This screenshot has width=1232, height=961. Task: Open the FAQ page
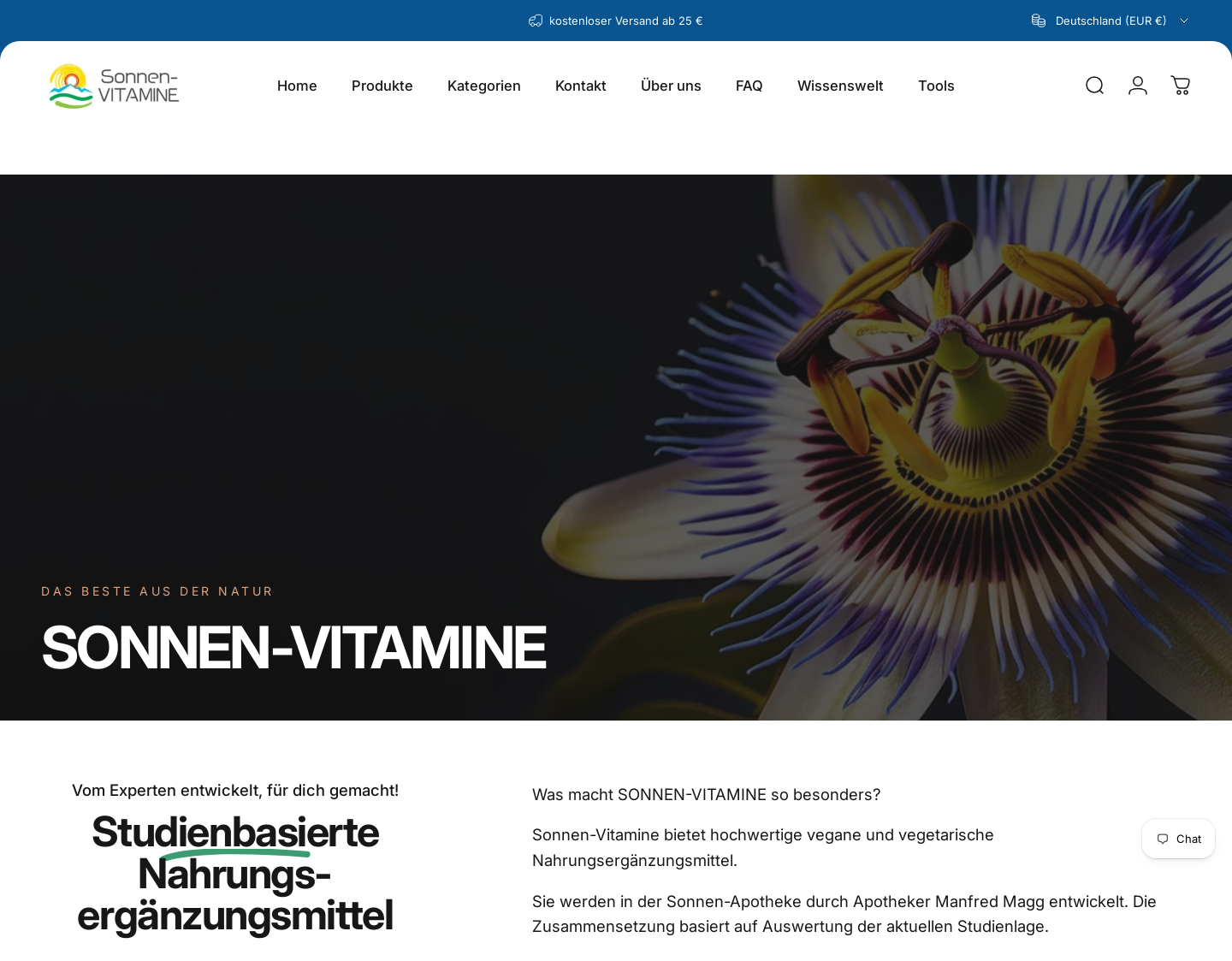pos(749,86)
